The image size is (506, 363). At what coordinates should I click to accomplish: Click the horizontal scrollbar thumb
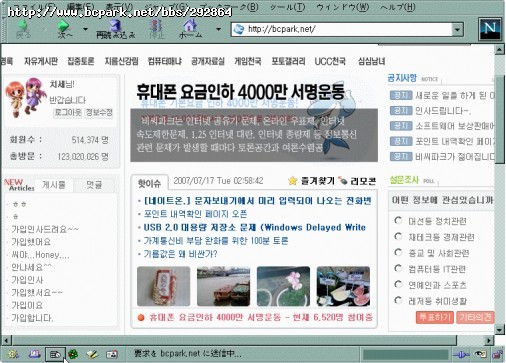point(234,341)
